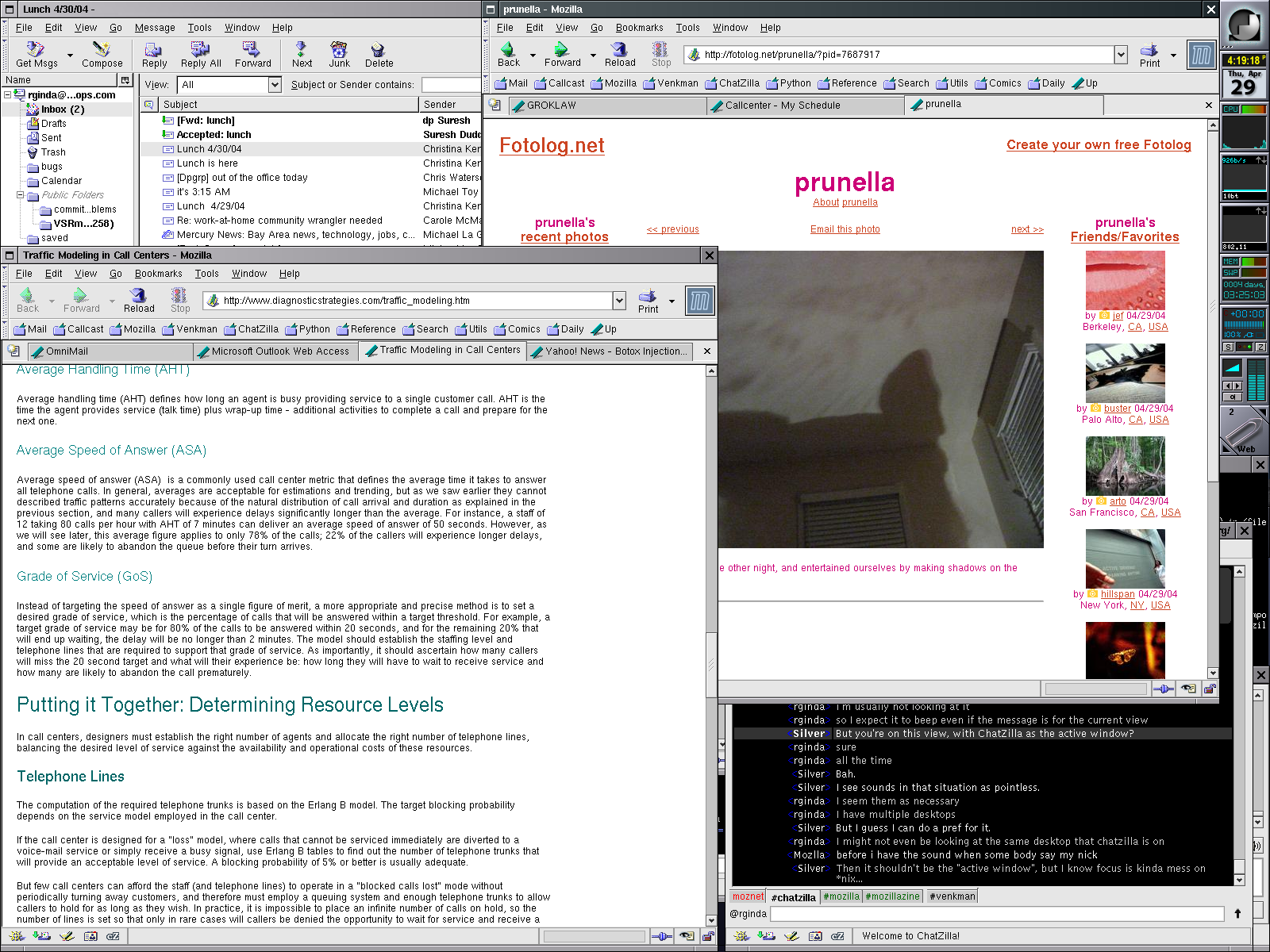This screenshot has height=952, width=1270.
Task: Open the Print dropdown arrow in the prunella window
Action: pos(1172,56)
